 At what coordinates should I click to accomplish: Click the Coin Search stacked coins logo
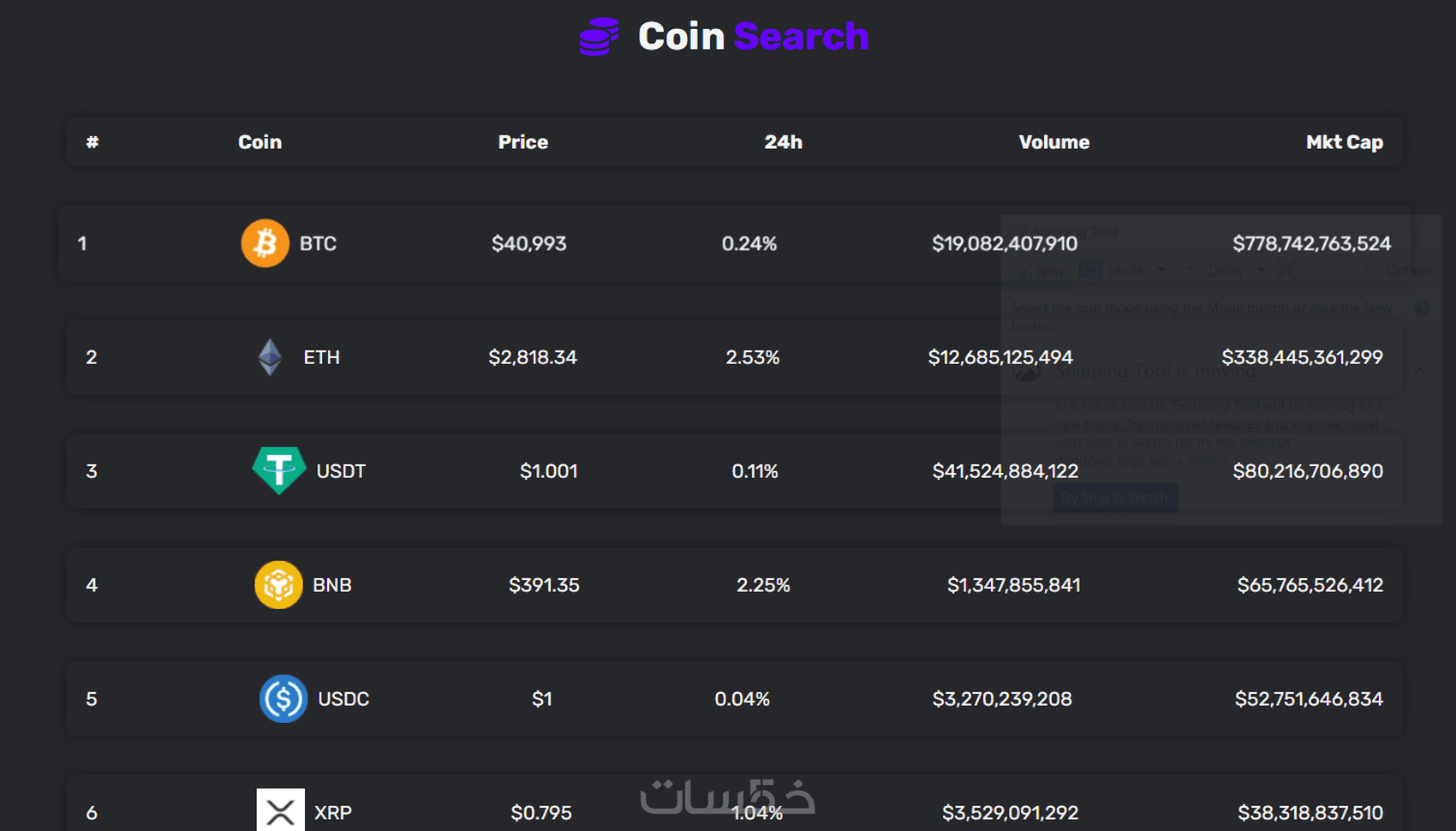click(x=599, y=37)
